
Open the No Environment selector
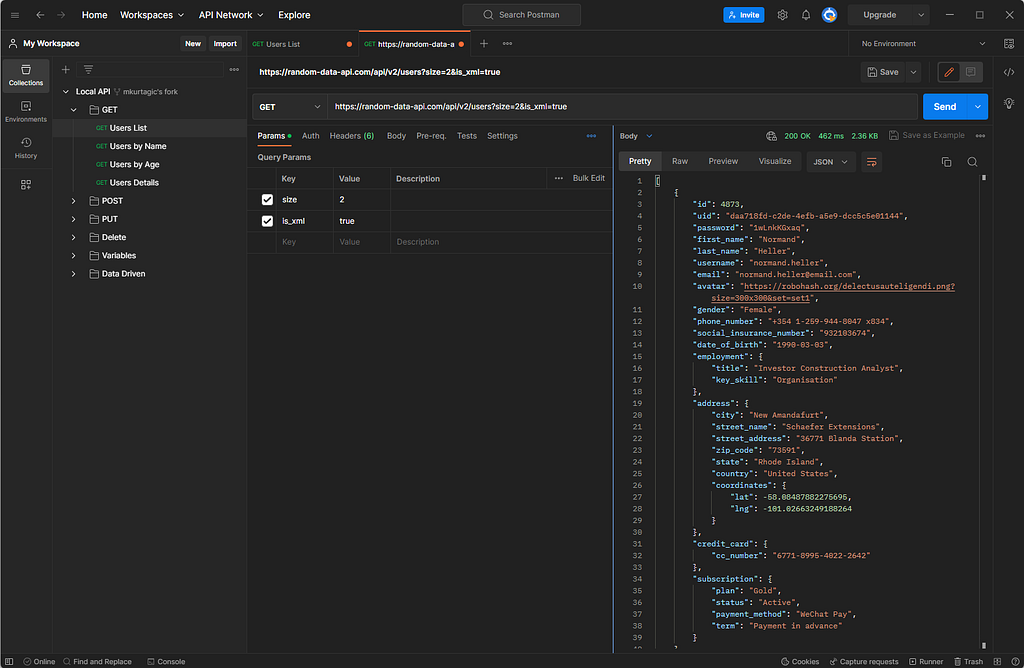tap(923, 44)
